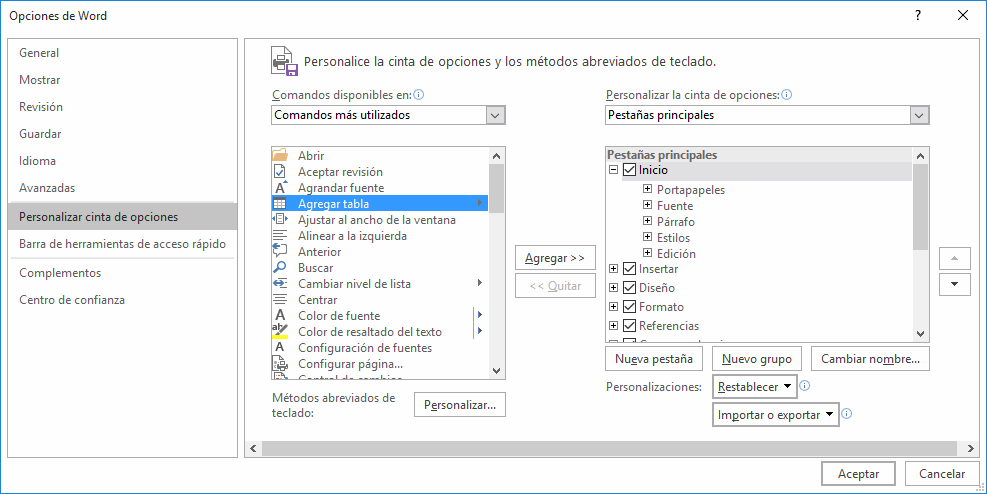
Task: Click the Abrir folder icon
Action: tap(279, 155)
